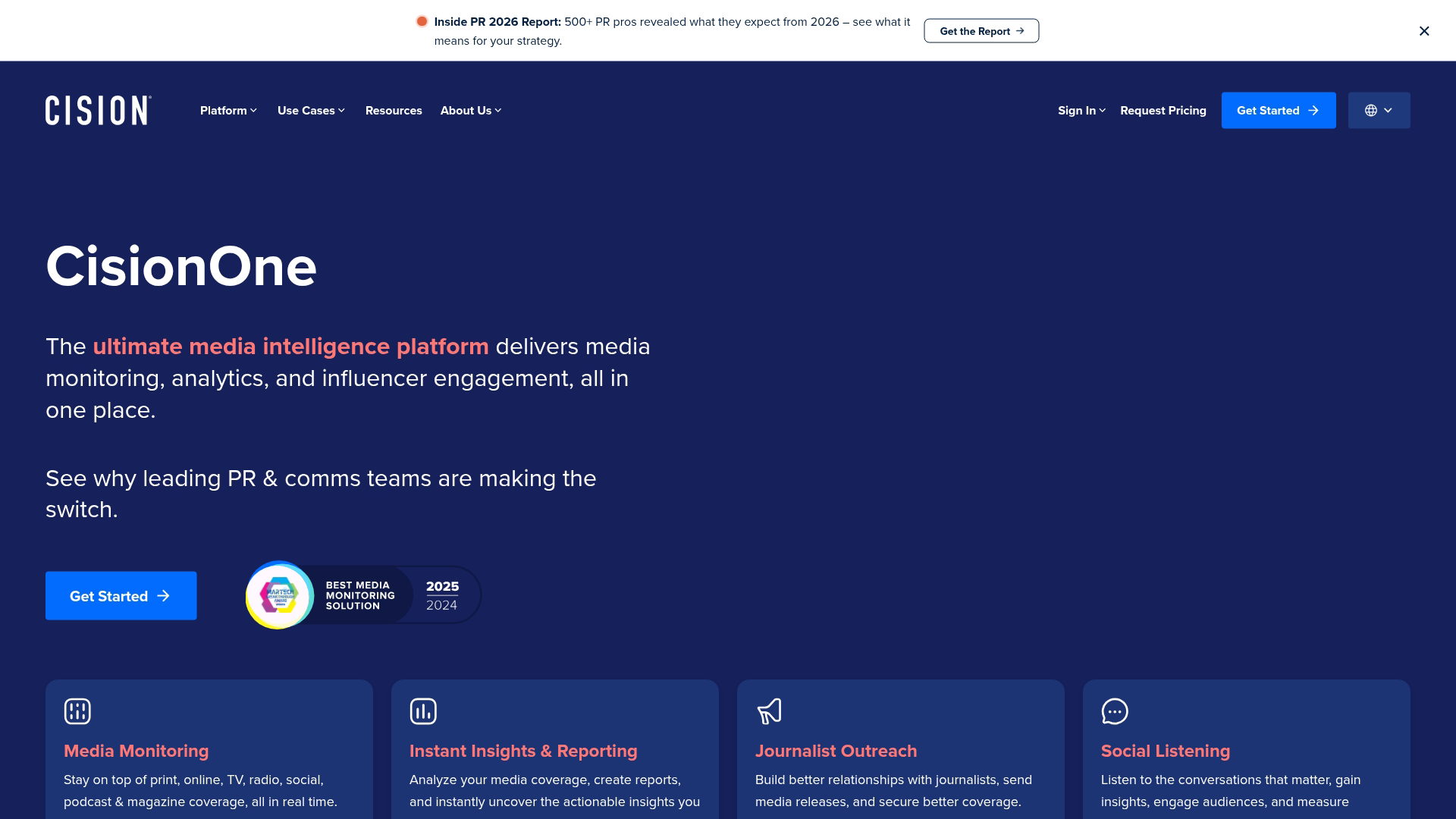This screenshot has width=1456, height=819.
Task: Click the Social Listening chat bubble icon
Action: 1115,711
